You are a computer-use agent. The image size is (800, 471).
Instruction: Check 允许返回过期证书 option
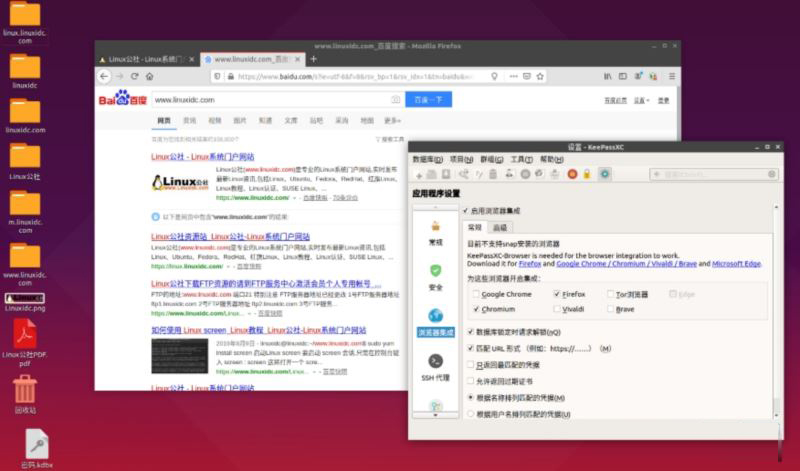pos(470,381)
